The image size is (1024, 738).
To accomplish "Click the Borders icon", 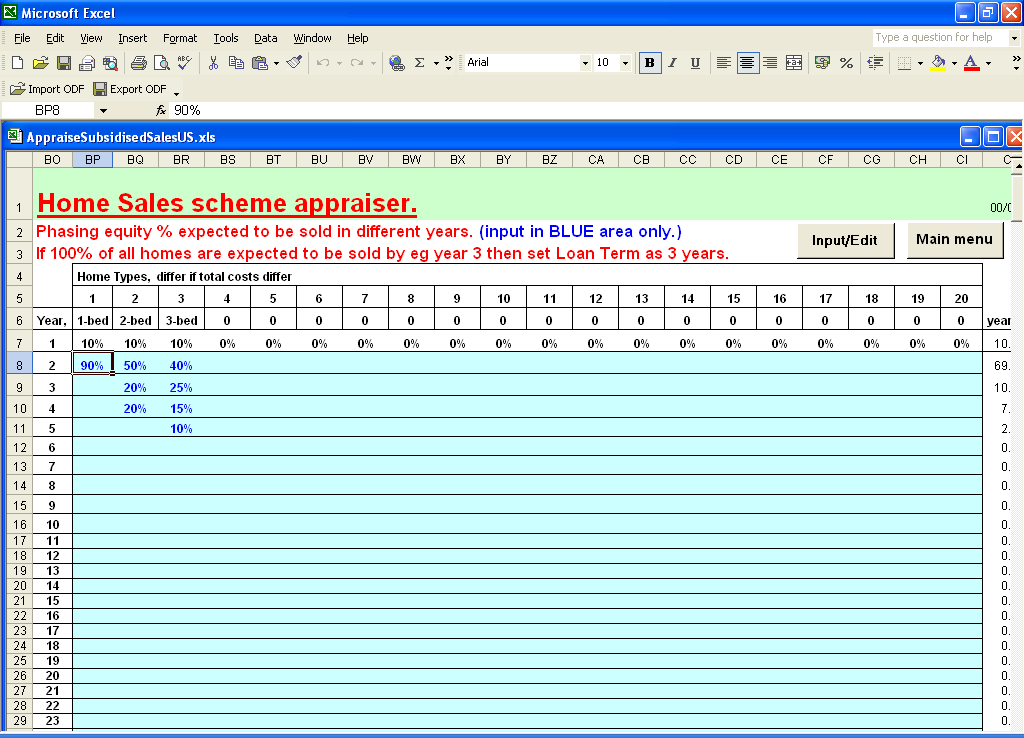I will tap(904, 63).
